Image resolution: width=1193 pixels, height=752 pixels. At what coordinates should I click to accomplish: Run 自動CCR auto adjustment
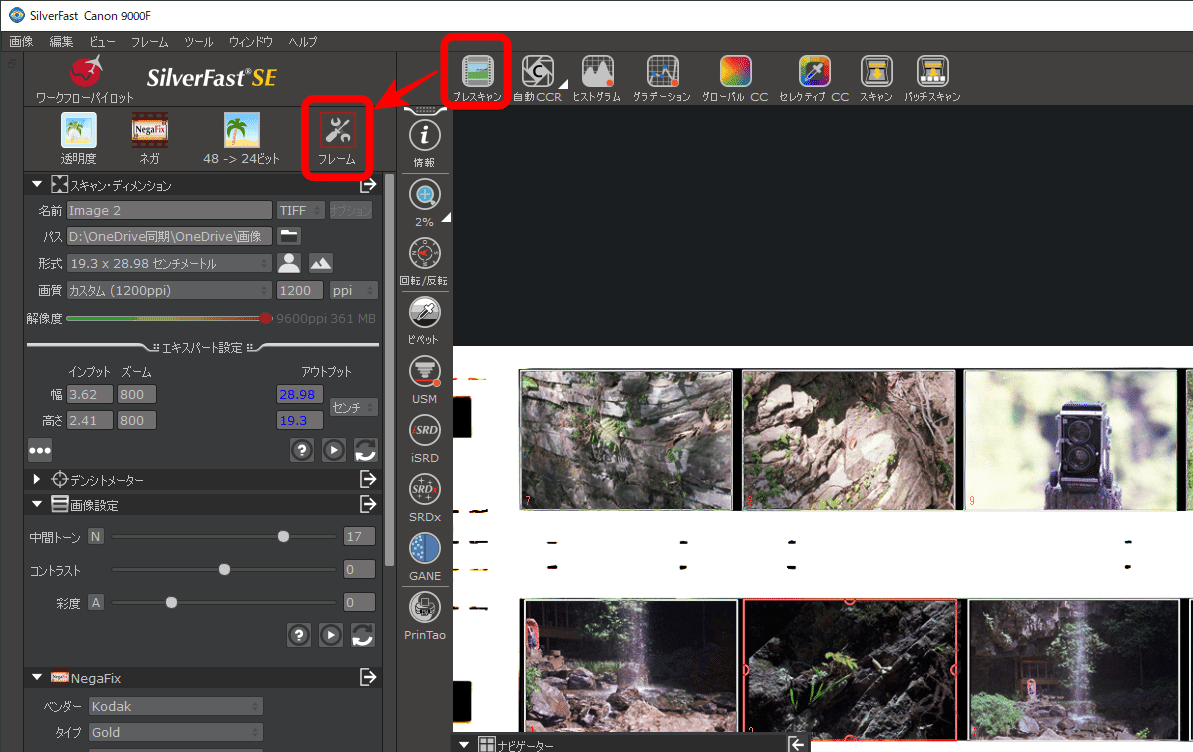click(x=537, y=72)
